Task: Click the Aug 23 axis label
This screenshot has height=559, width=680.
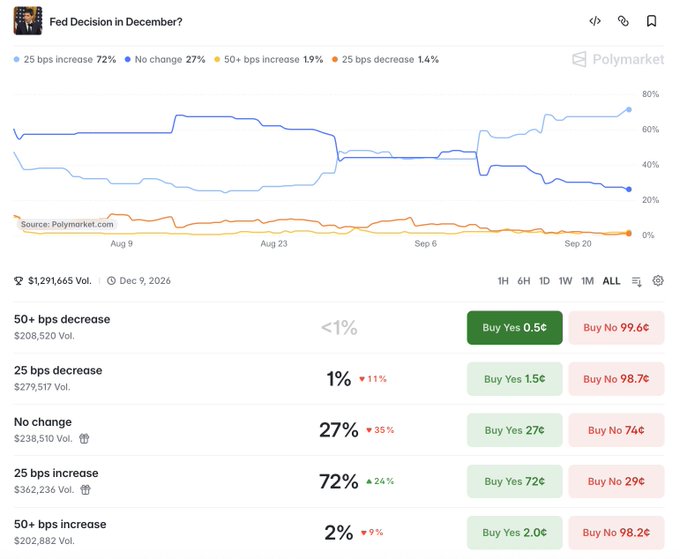Action: click(x=274, y=244)
